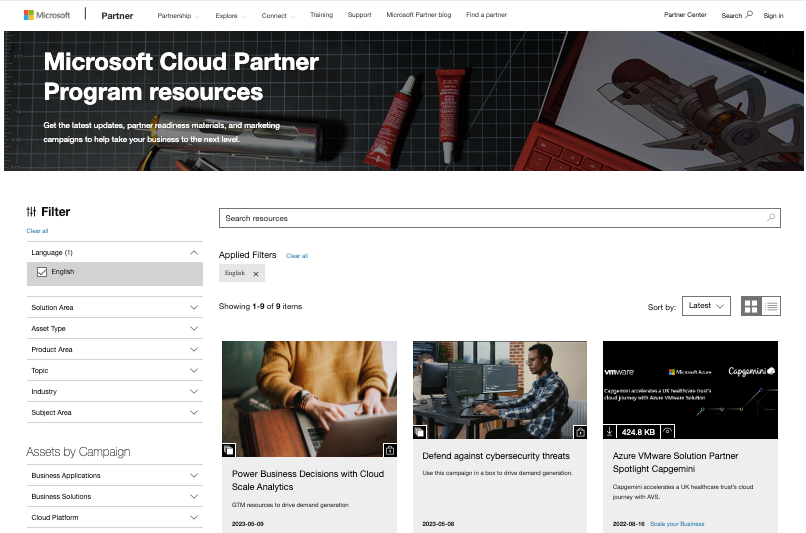The height and width of the screenshot is (533, 806).
Task: Expand the Asset Type filter
Action: point(115,328)
